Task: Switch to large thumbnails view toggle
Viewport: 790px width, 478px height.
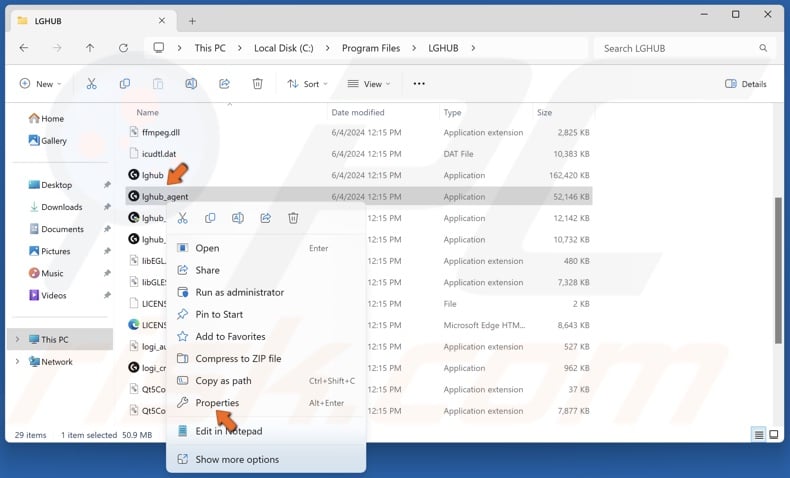Action: tap(775, 435)
